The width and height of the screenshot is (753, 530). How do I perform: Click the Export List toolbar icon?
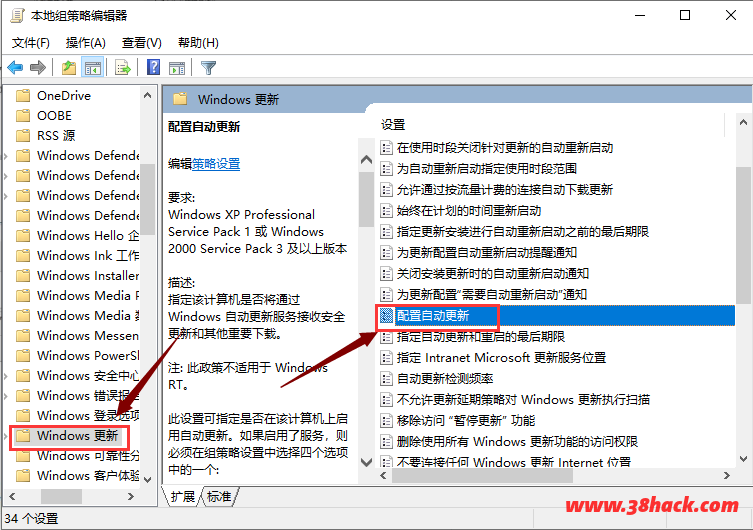tap(122, 68)
